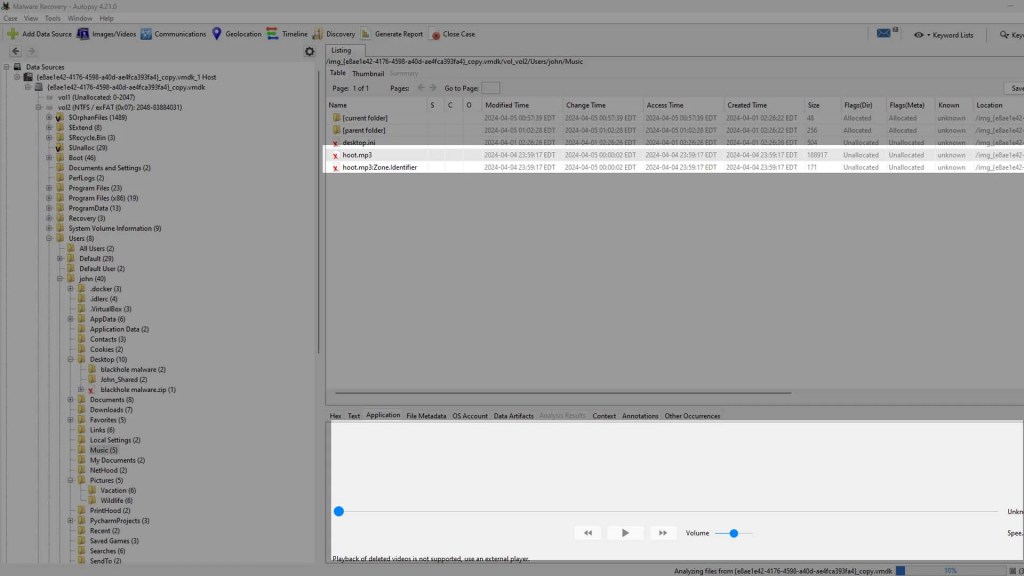
Task: Open the Tools menu
Action: 52,18
